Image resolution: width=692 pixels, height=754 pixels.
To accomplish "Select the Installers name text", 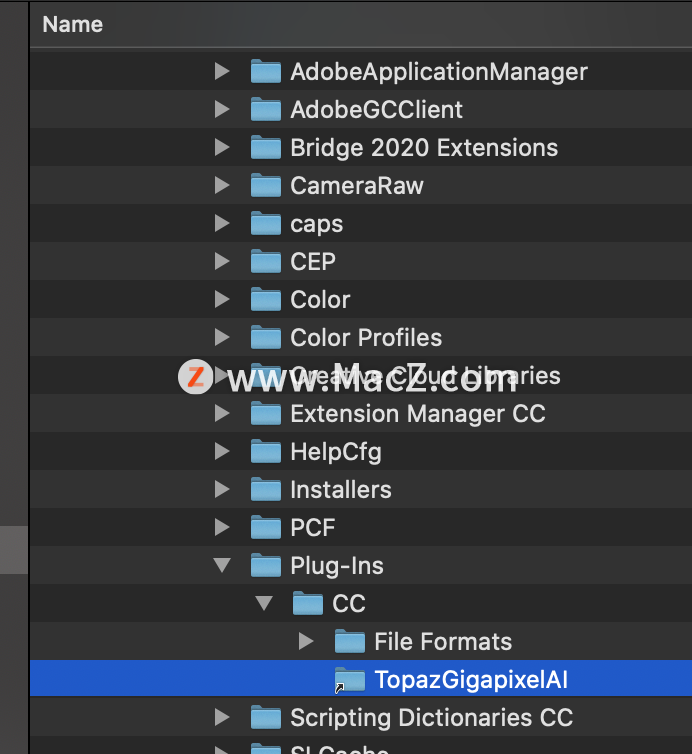I will pyautogui.click(x=340, y=490).
